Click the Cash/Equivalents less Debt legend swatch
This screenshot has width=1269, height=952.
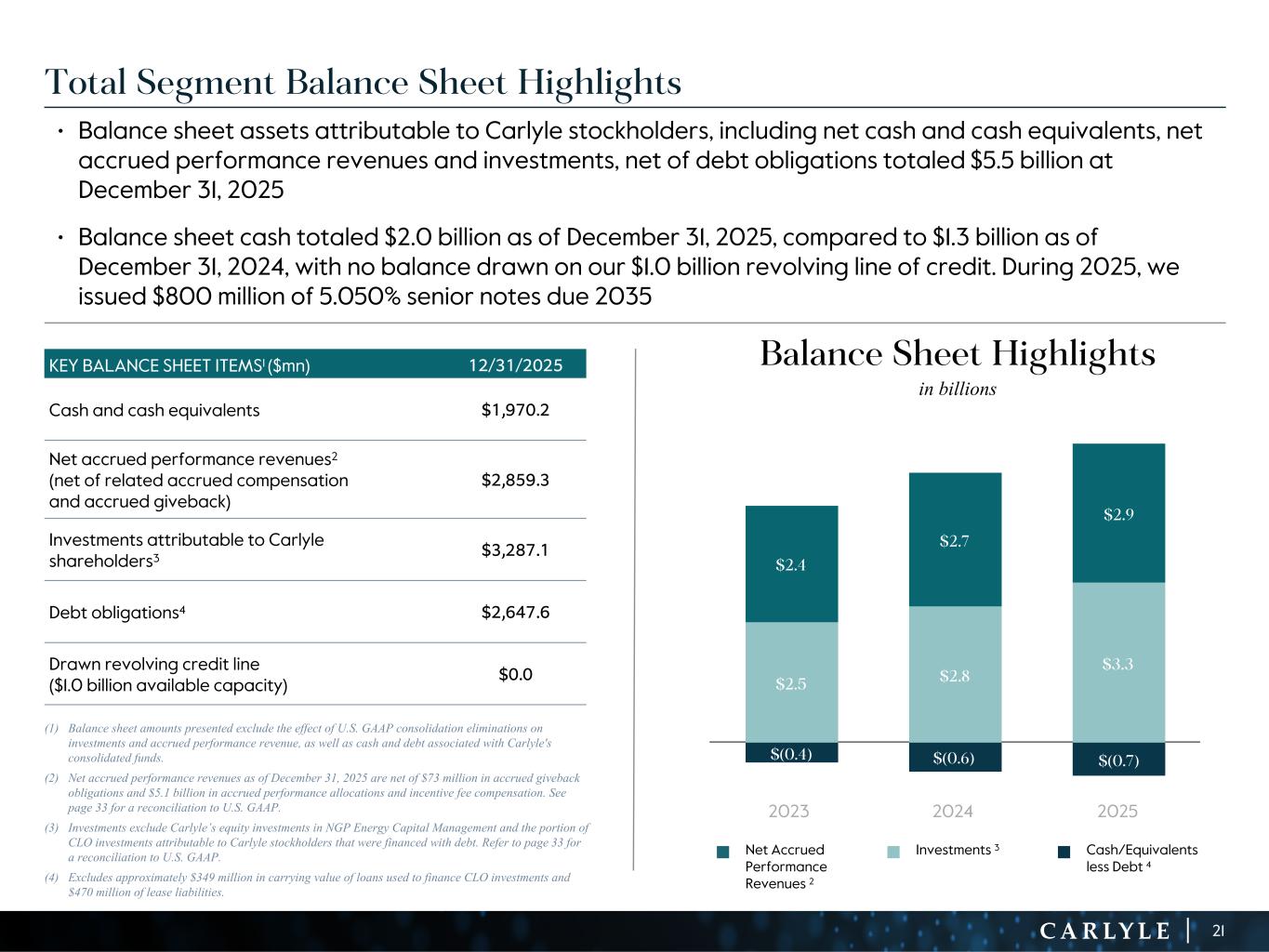pyautogui.click(x=1064, y=851)
